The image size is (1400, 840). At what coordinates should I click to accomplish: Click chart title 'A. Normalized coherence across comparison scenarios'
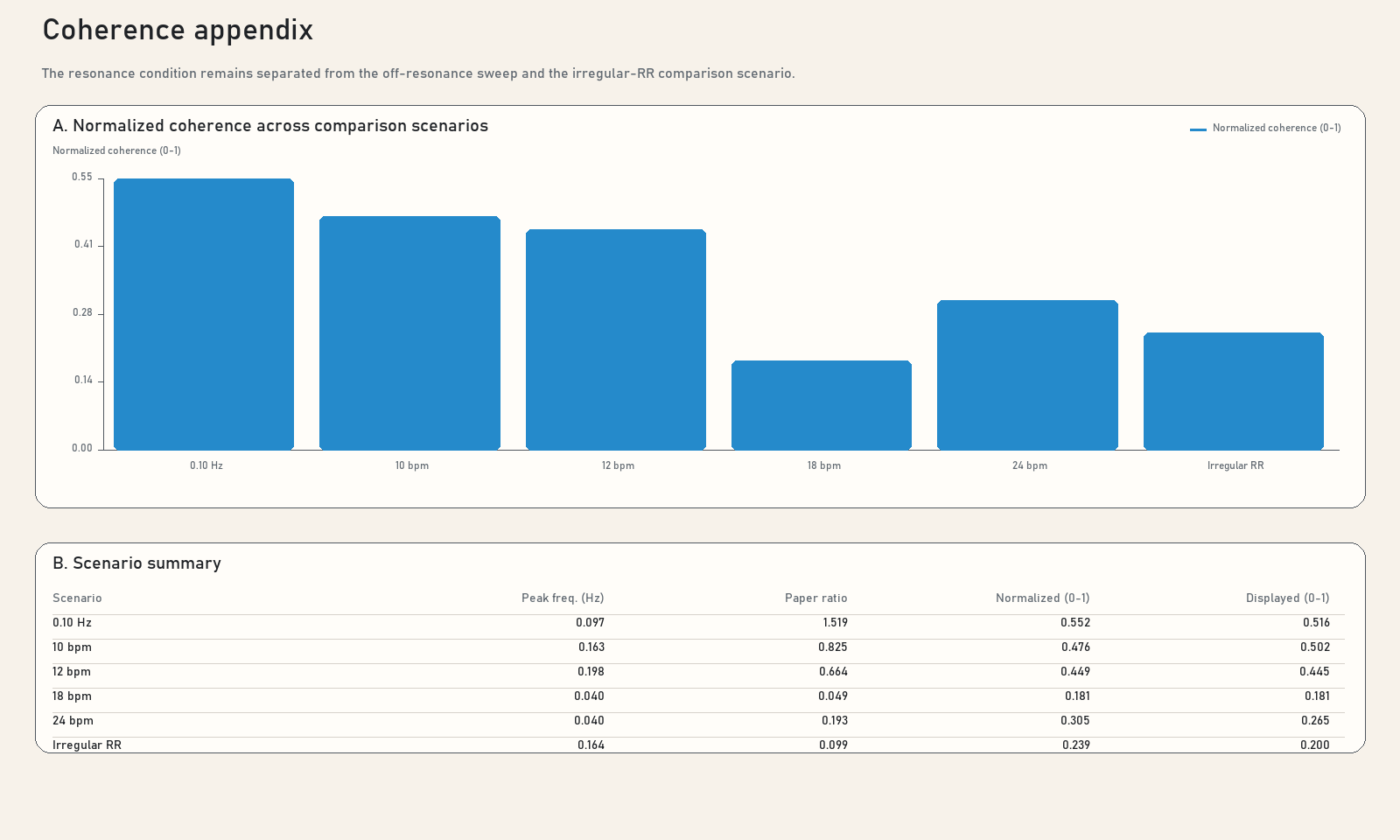click(270, 126)
